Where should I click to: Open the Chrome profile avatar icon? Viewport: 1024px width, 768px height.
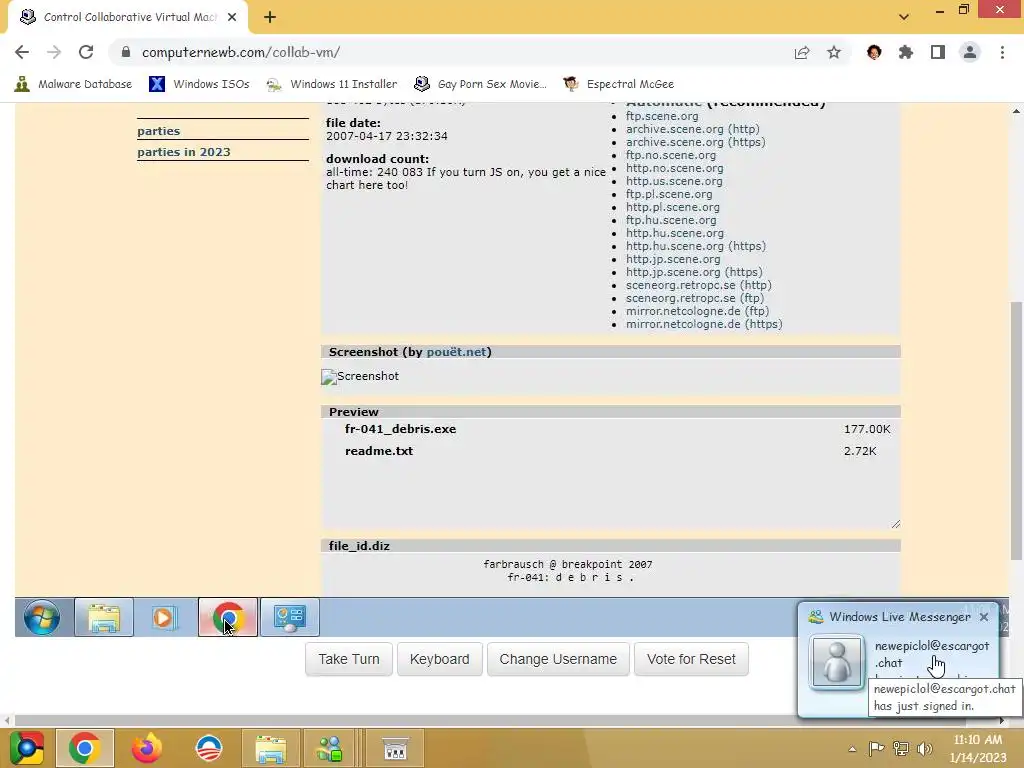[970, 52]
